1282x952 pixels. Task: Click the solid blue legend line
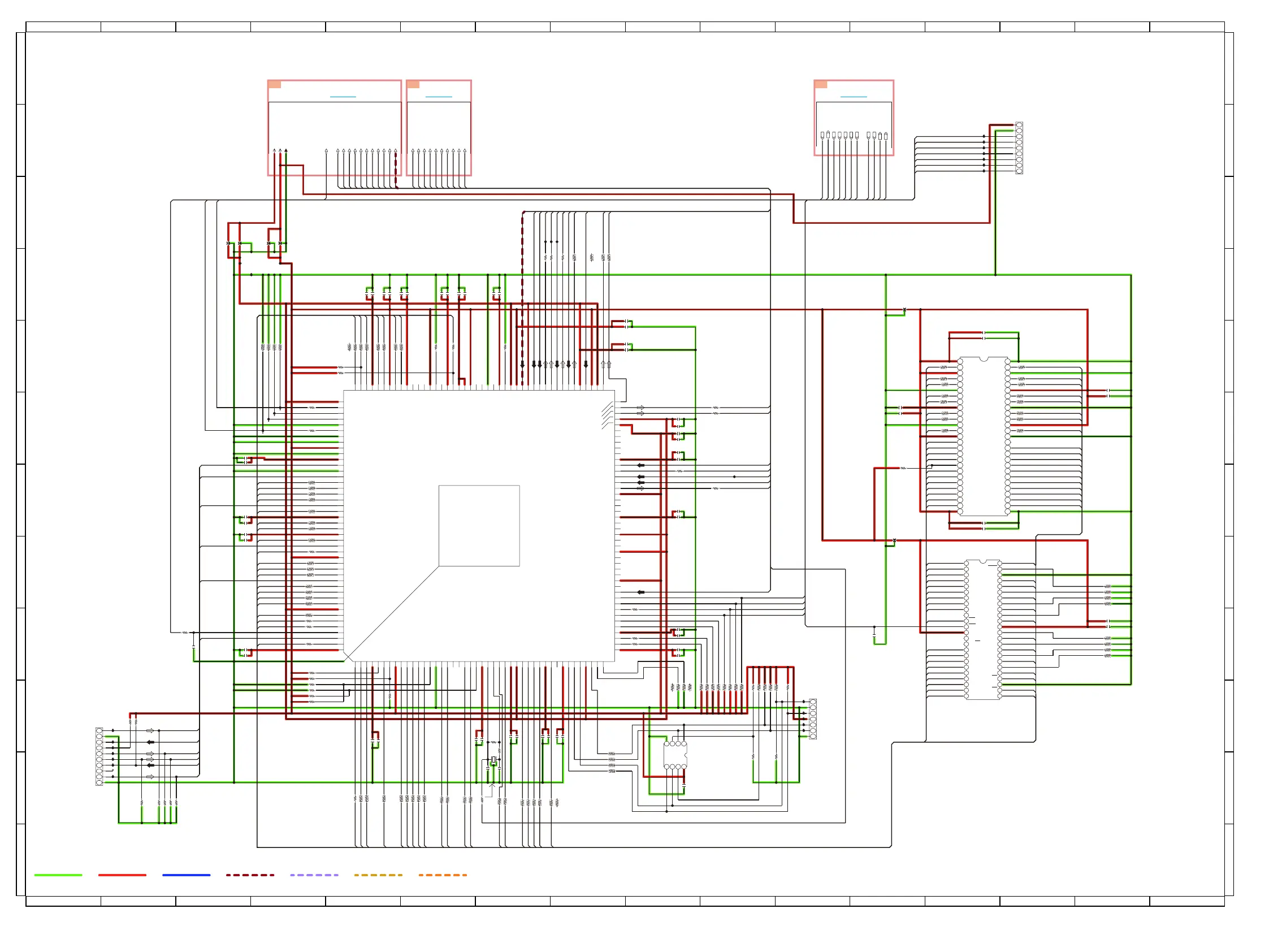tap(186, 875)
